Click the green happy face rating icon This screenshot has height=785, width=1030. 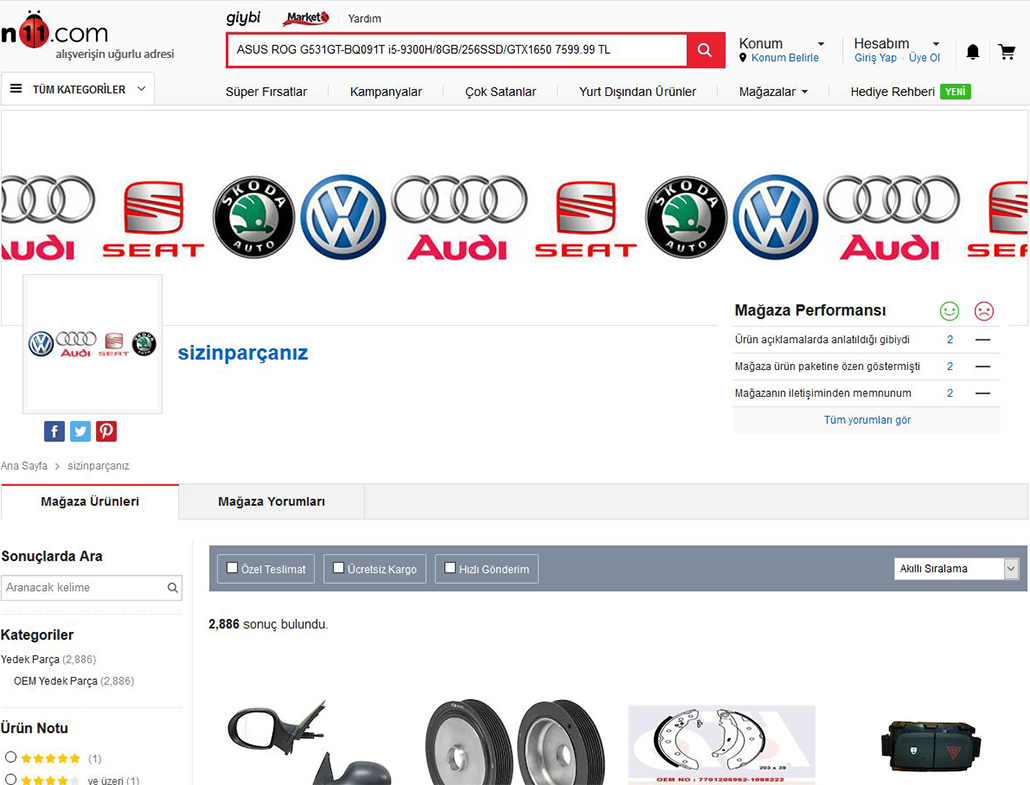(949, 311)
